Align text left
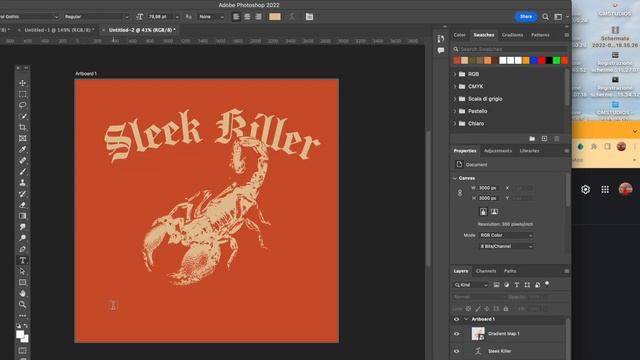The height and width of the screenshot is (360, 640). tap(236, 17)
